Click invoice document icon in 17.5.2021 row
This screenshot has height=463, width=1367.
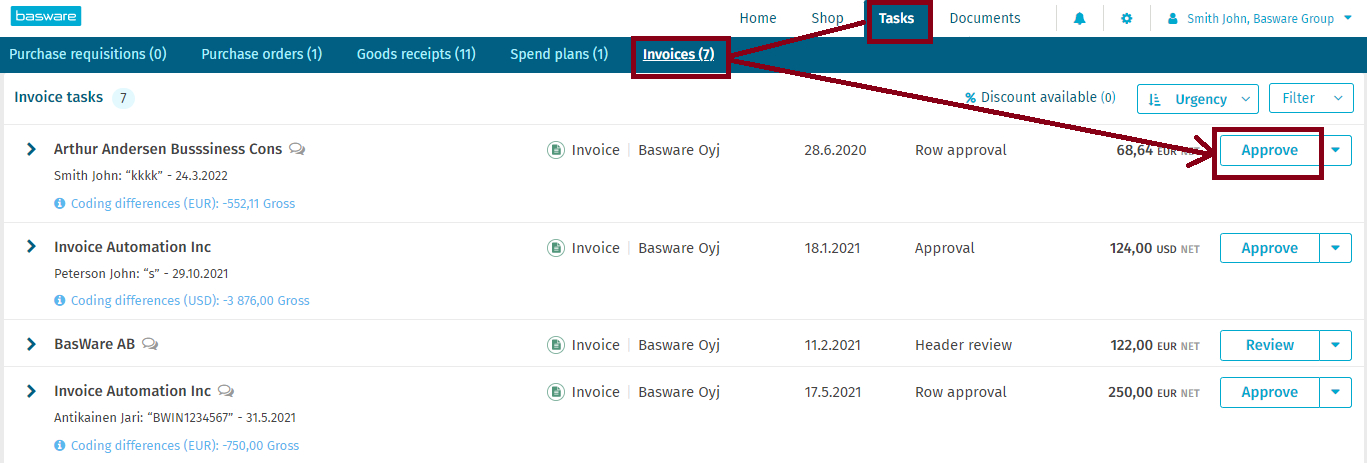point(556,392)
